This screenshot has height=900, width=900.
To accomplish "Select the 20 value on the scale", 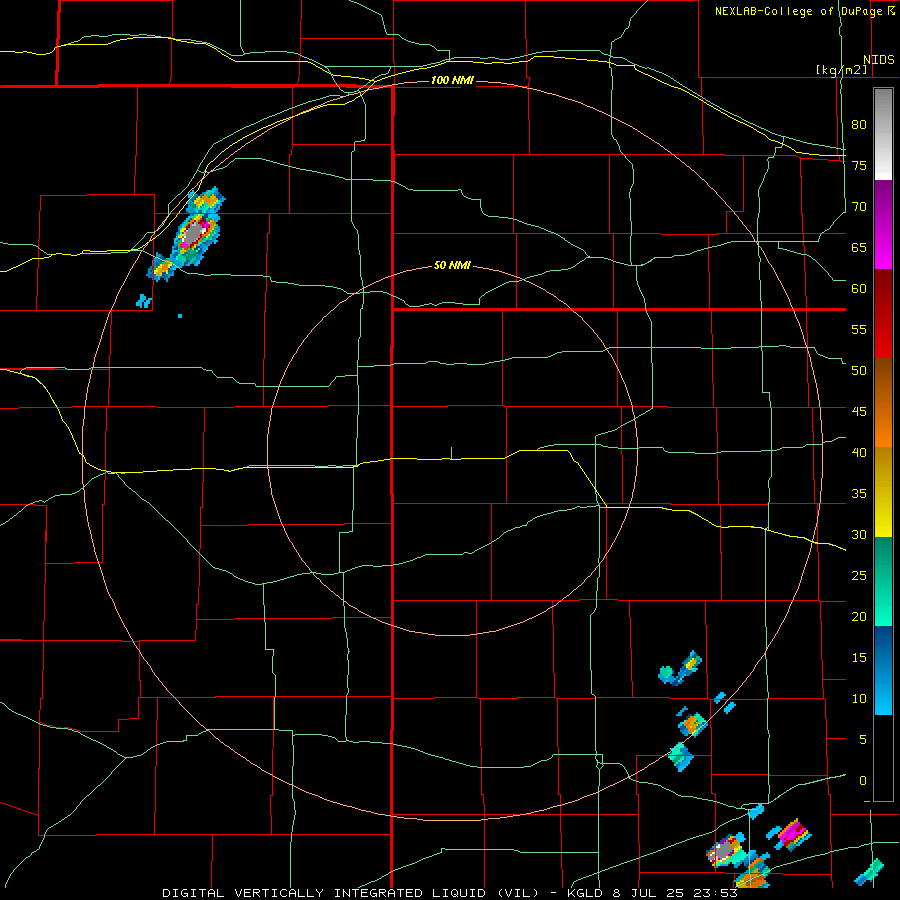I will coord(859,616).
